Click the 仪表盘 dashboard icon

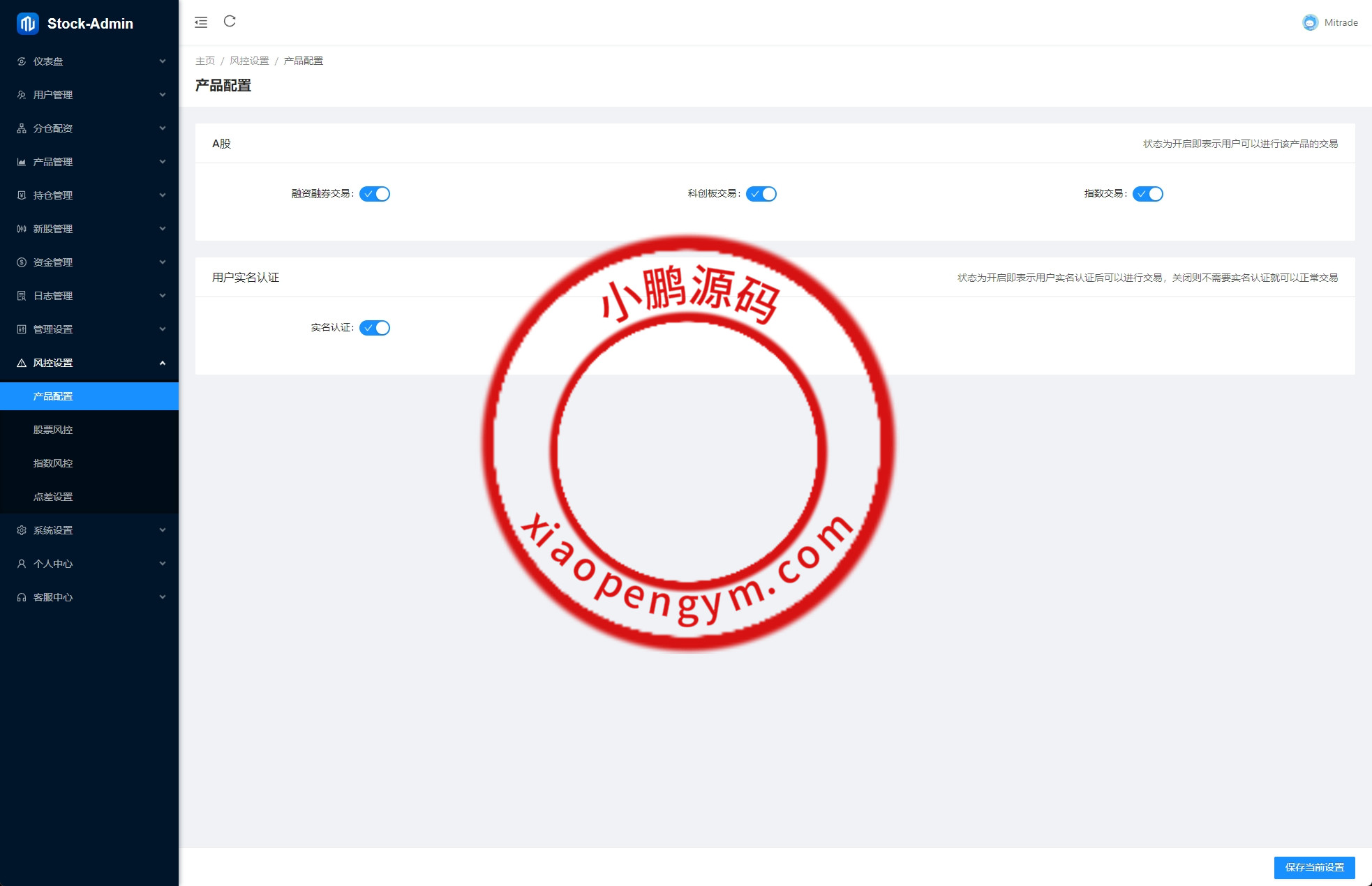[22, 61]
